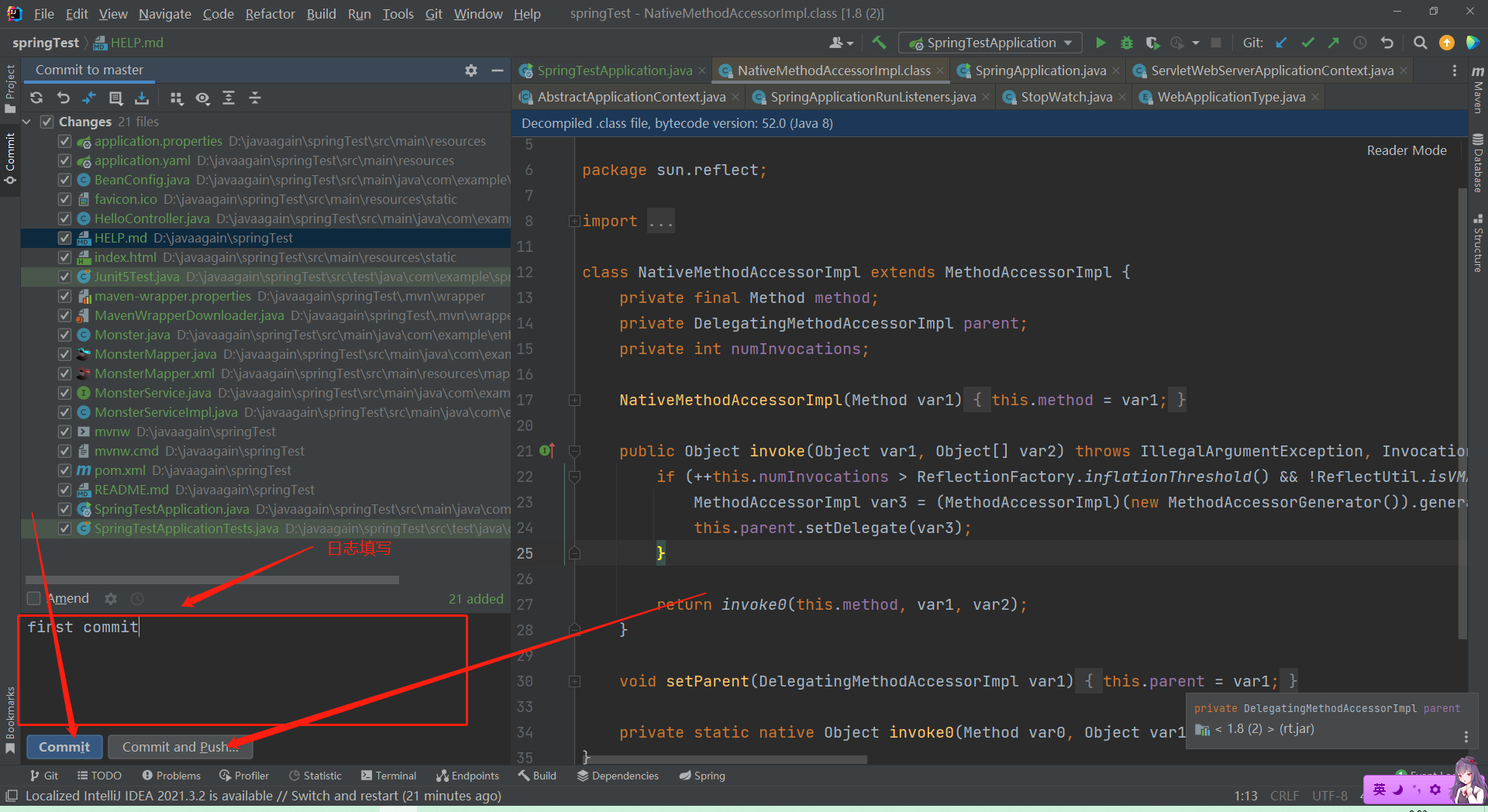Viewport: 1488px width, 812px height.
Task: Show Git history clock icon
Action: (1360, 43)
